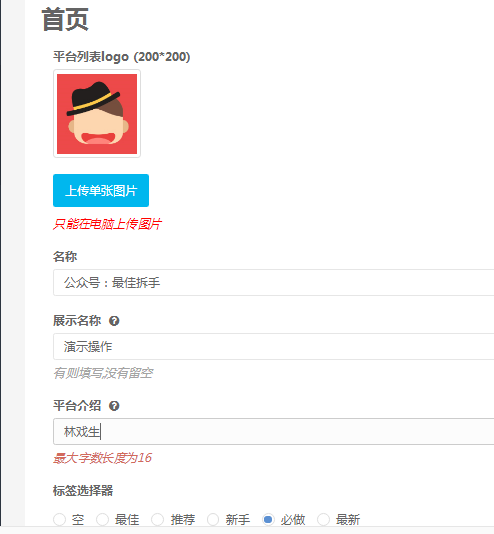Focus the 名称 input field
Screen dimensions: 494x534
coord(273,282)
